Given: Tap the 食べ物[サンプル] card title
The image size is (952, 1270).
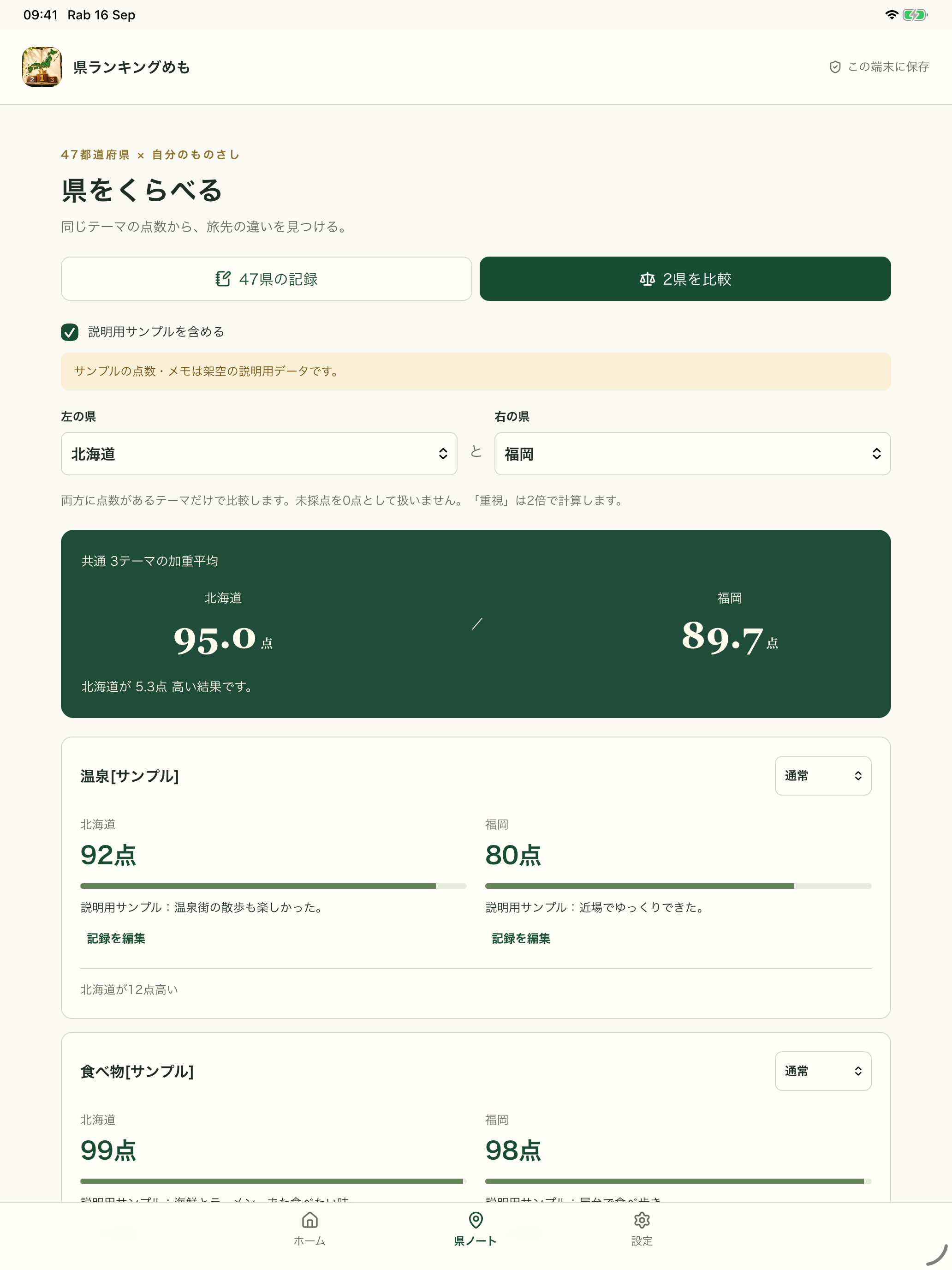Looking at the screenshot, I should pos(137,1072).
